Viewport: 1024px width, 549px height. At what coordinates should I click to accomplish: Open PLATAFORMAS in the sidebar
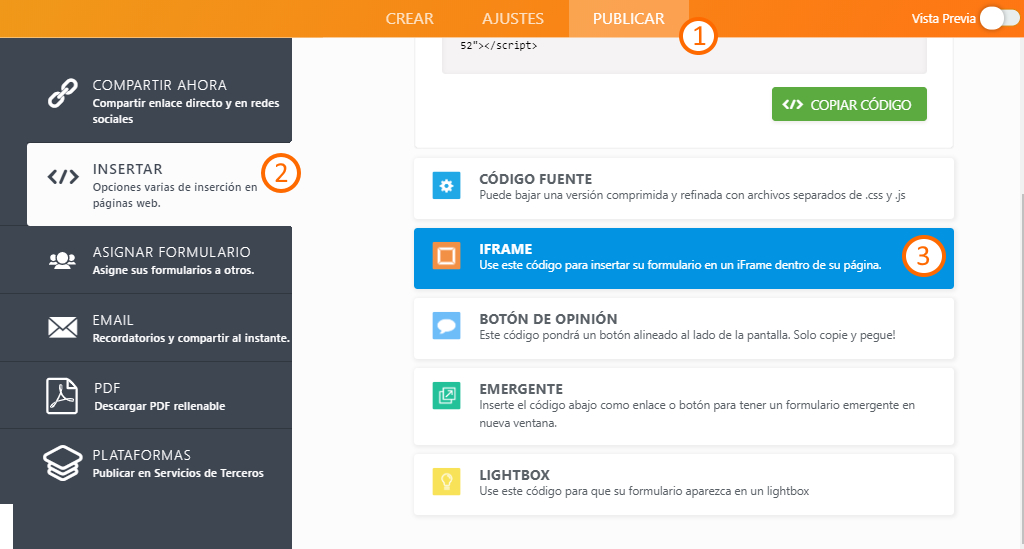pos(146,463)
